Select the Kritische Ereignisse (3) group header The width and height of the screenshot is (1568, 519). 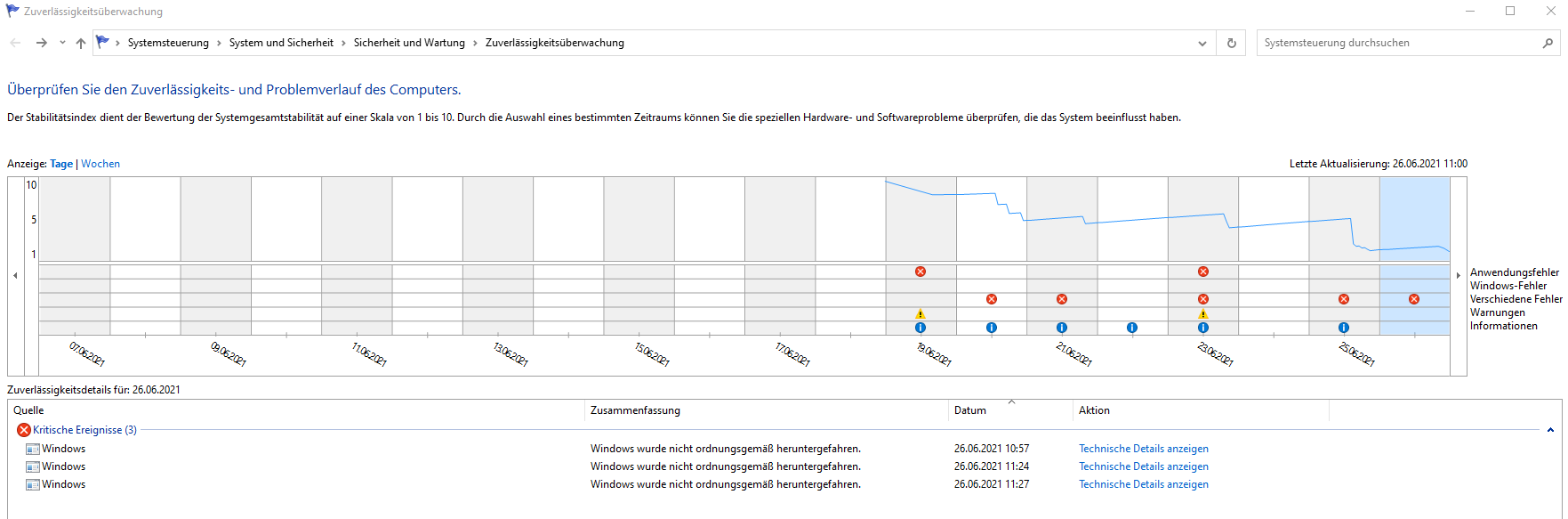point(84,430)
